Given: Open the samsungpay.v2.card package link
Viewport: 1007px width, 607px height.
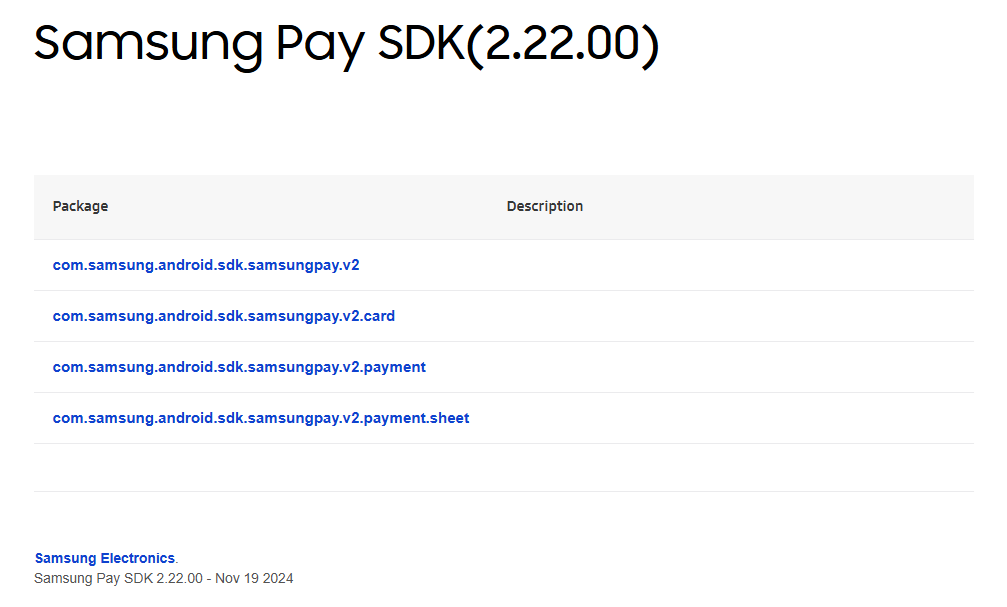Looking at the screenshot, I should point(223,316).
